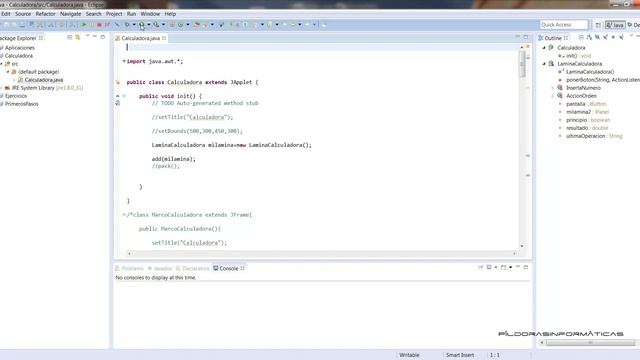Screen dimensions: 640x360
Task: Toggle Hide Static Members in Outline toolbar
Action: (605, 37)
